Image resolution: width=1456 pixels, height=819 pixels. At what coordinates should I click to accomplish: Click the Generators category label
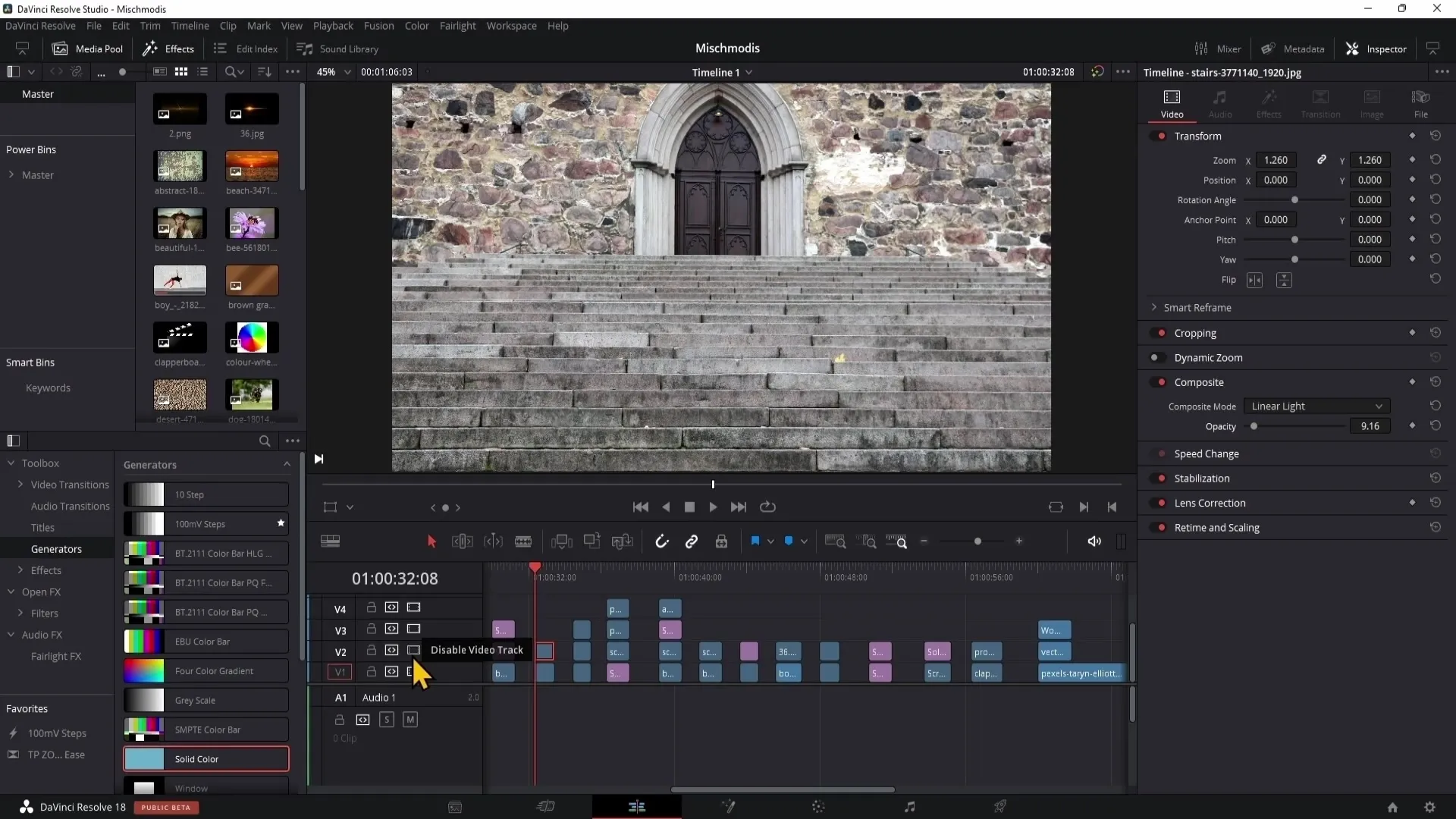tap(56, 548)
